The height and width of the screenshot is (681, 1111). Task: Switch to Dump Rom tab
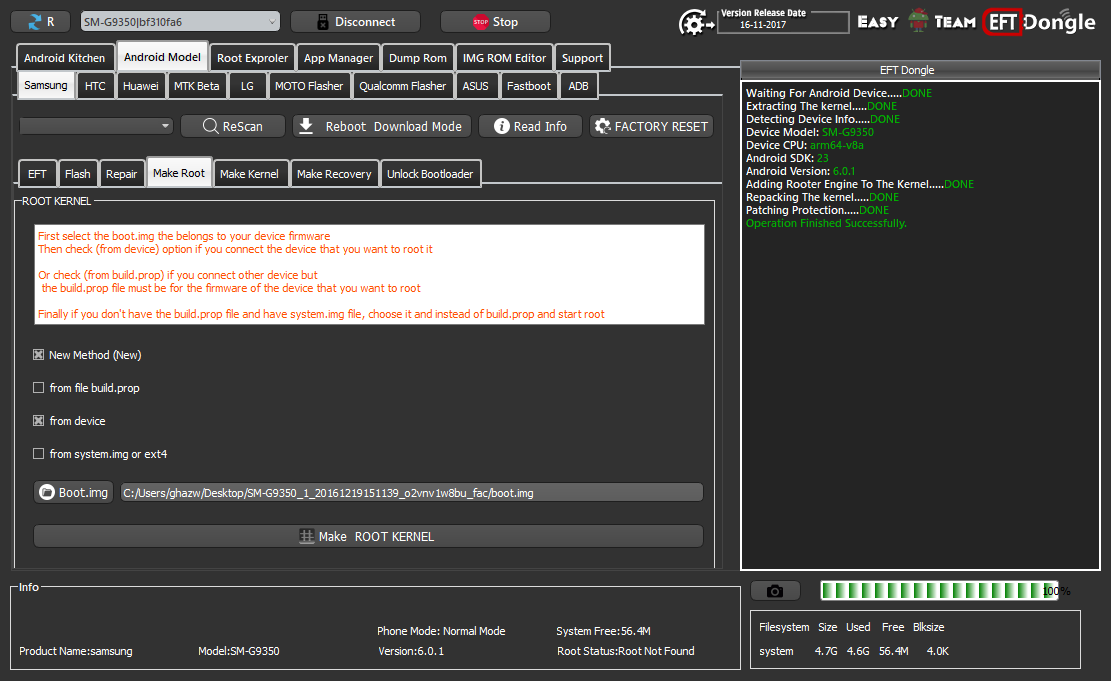pyautogui.click(x=417, y=58)
